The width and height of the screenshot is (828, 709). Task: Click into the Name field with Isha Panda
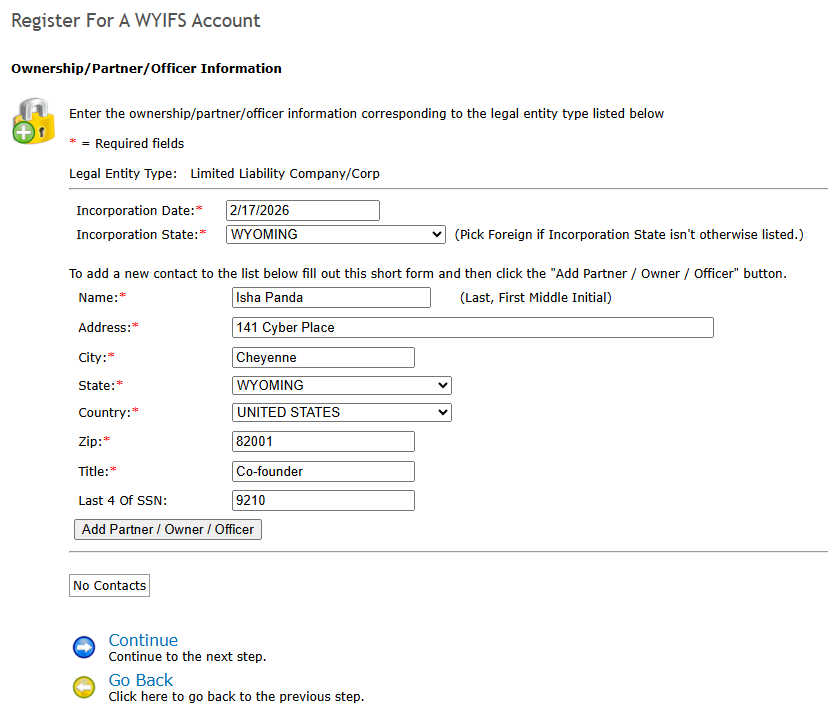(330, 297)
